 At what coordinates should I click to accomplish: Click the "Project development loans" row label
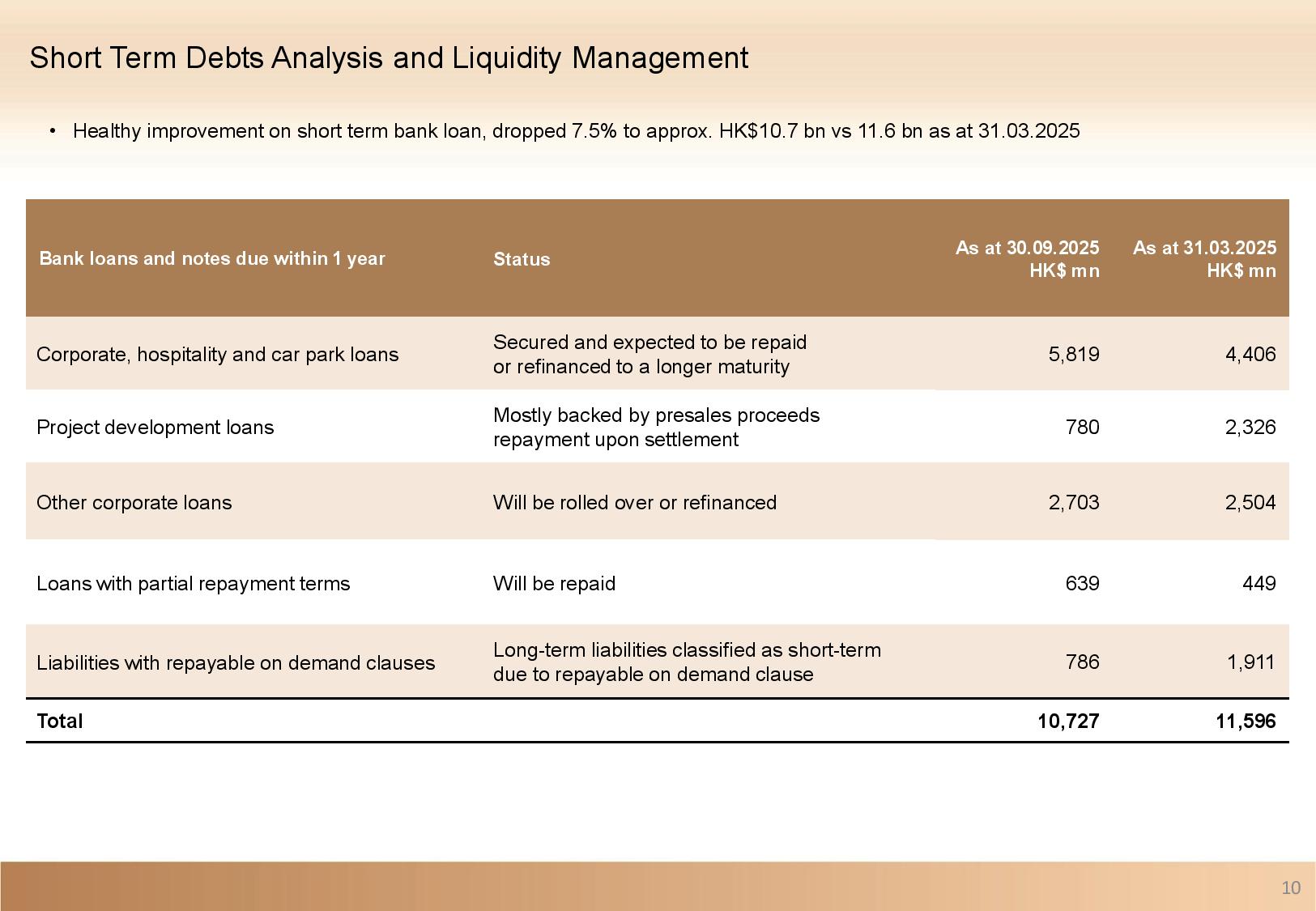pos(155,428)
